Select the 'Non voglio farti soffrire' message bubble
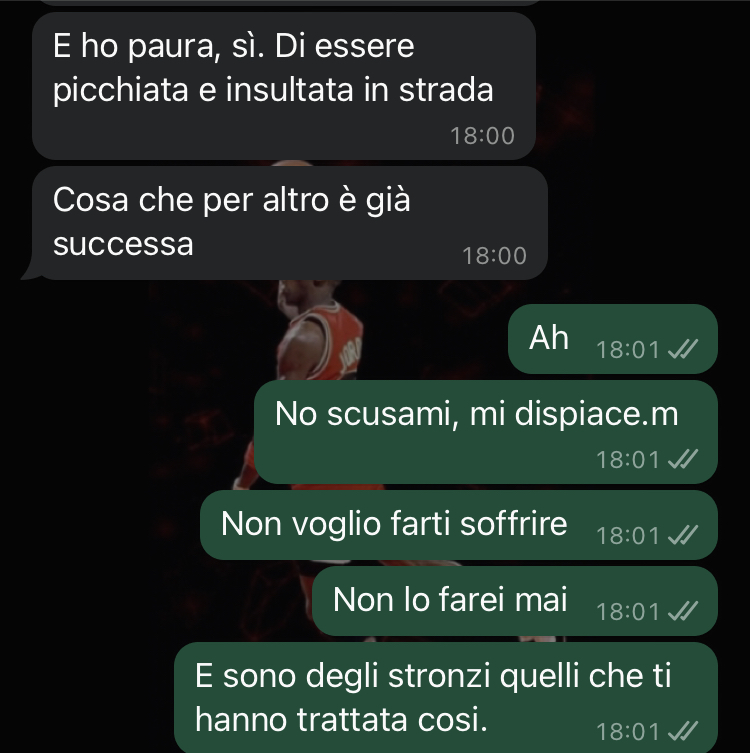Screen dimensions: 750x753 click(x=459, y=525)
